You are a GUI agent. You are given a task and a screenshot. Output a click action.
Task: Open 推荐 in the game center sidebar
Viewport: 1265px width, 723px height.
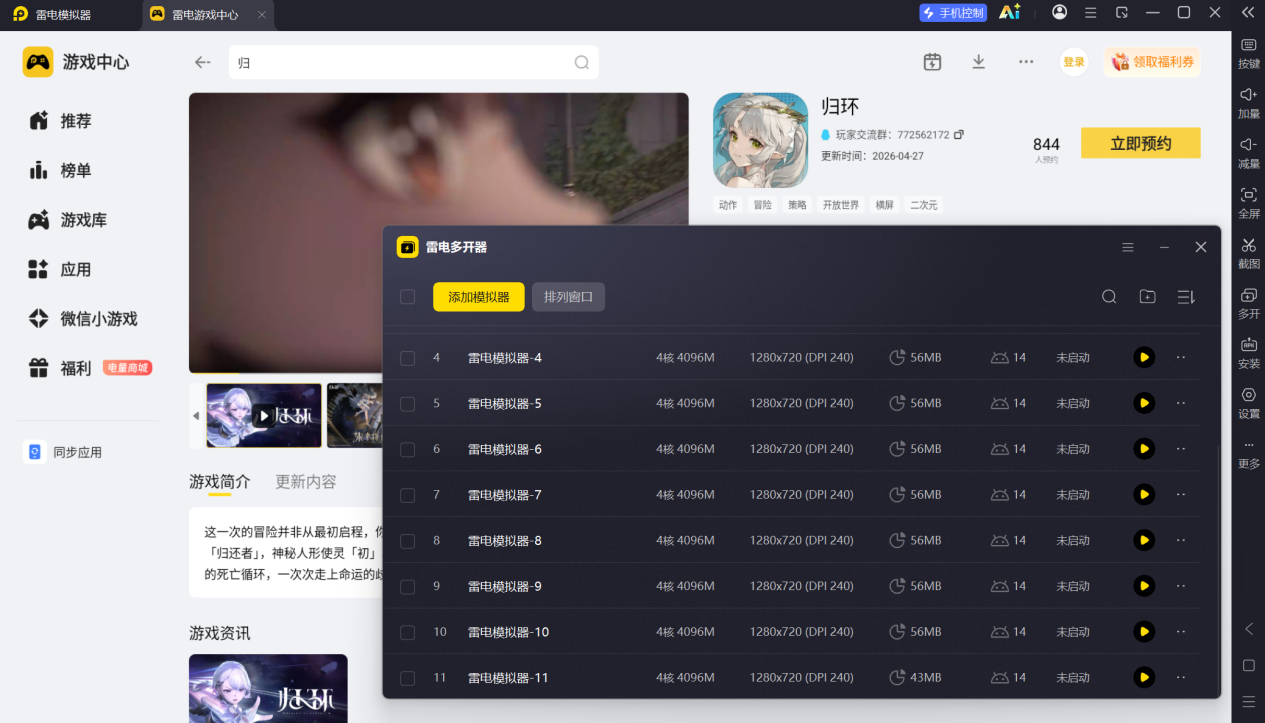[60, 121]
